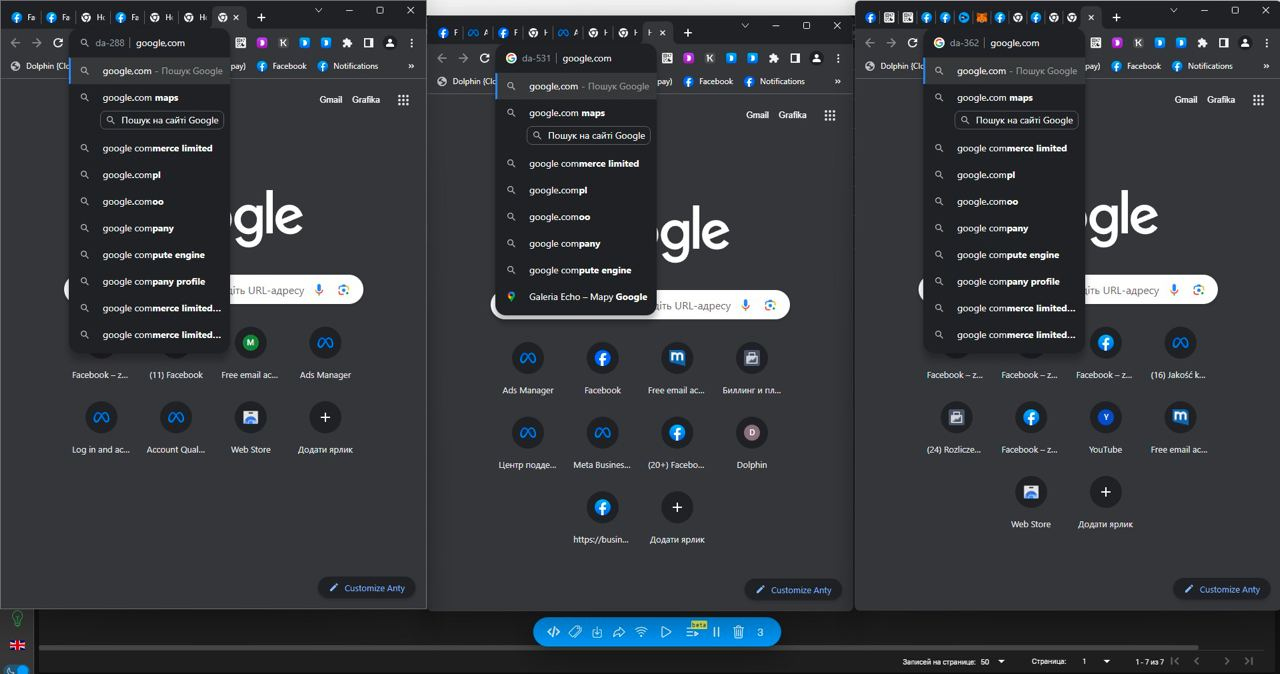This screenshot has width=1280, height=674.
Task: Open Ads Manager shortcut in da-288 window
Action: coord(325,355)
